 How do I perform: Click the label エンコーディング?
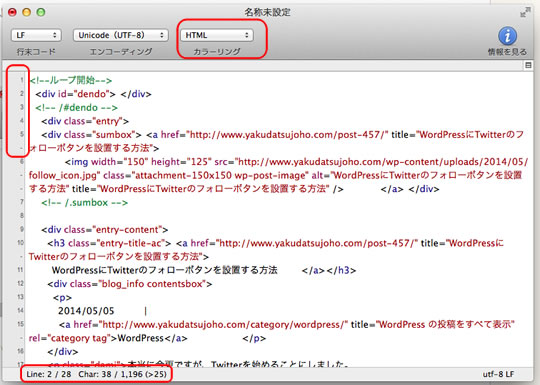pos(121,52)
